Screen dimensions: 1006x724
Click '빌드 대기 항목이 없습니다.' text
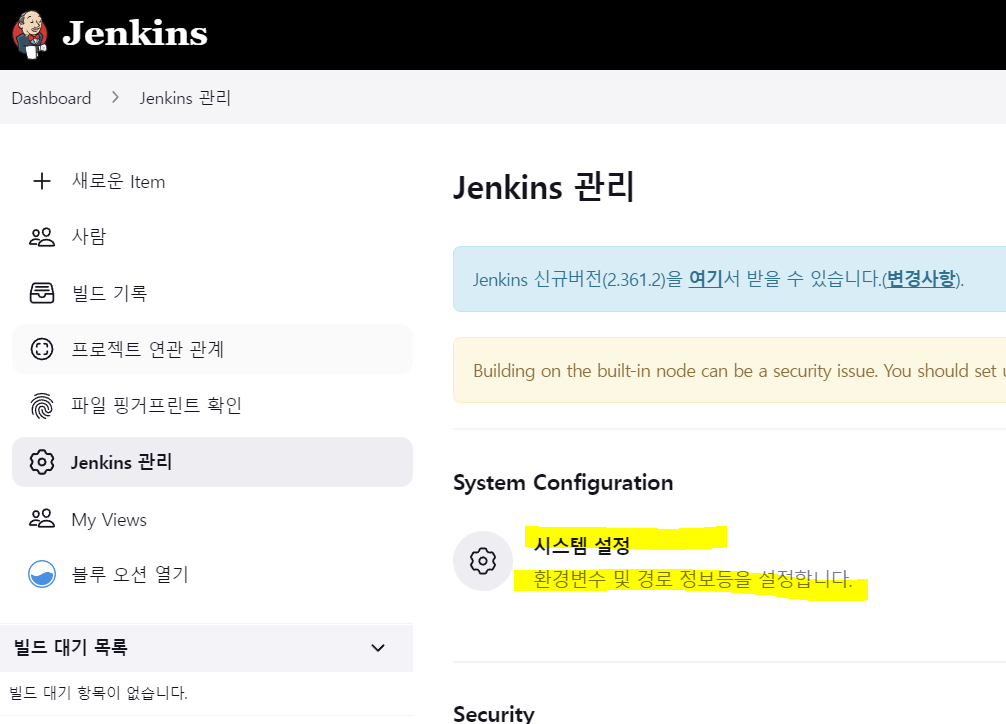[x=98, y=693]
